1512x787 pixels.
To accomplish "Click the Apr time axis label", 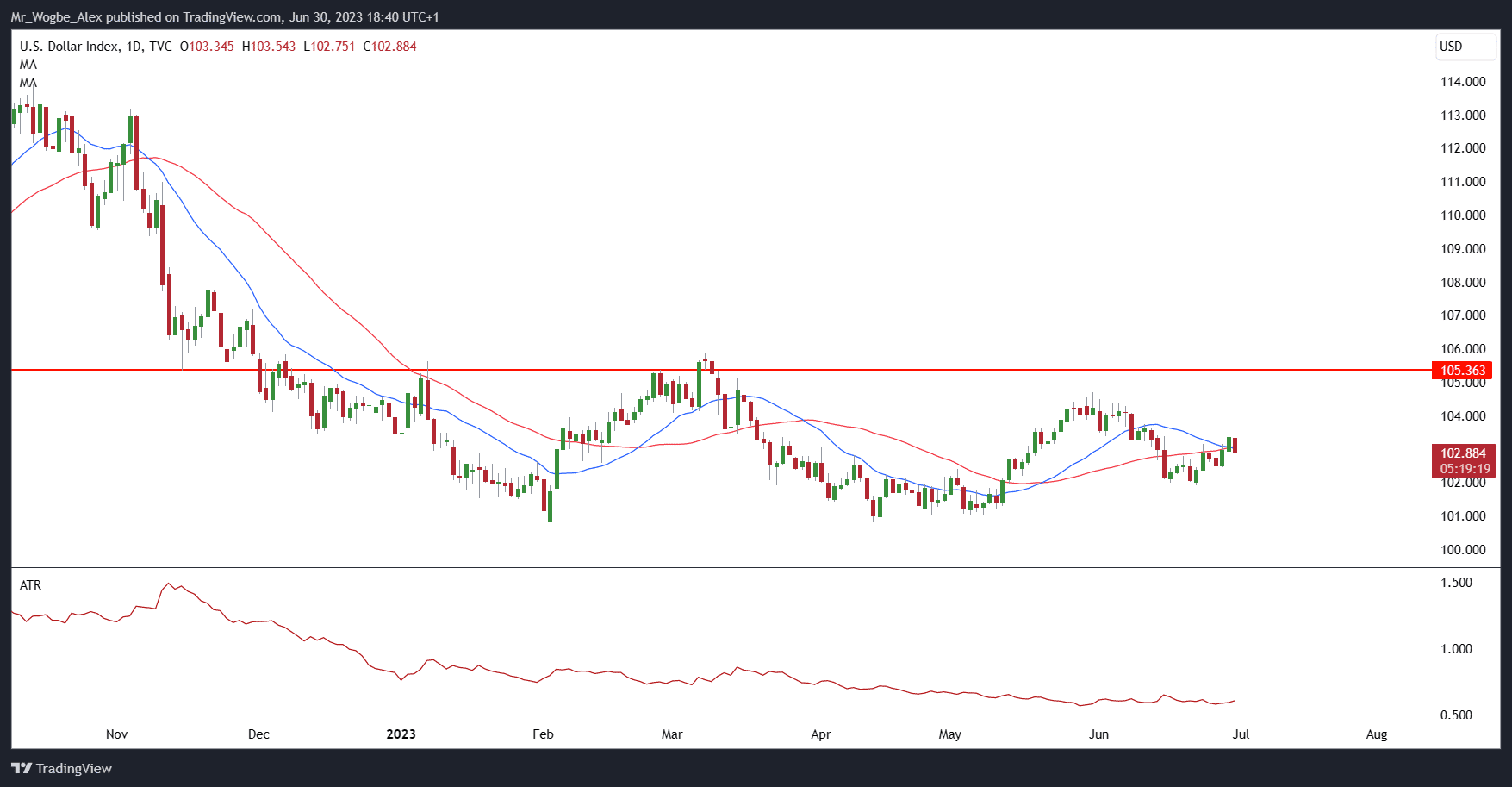I will pos(821,734).
